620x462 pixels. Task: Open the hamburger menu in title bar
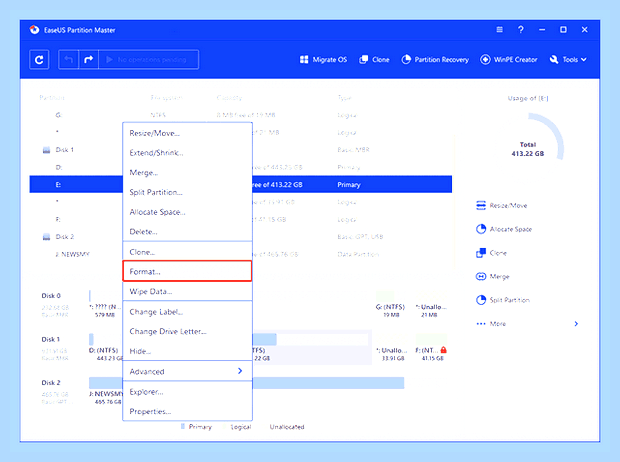[500, 30]
